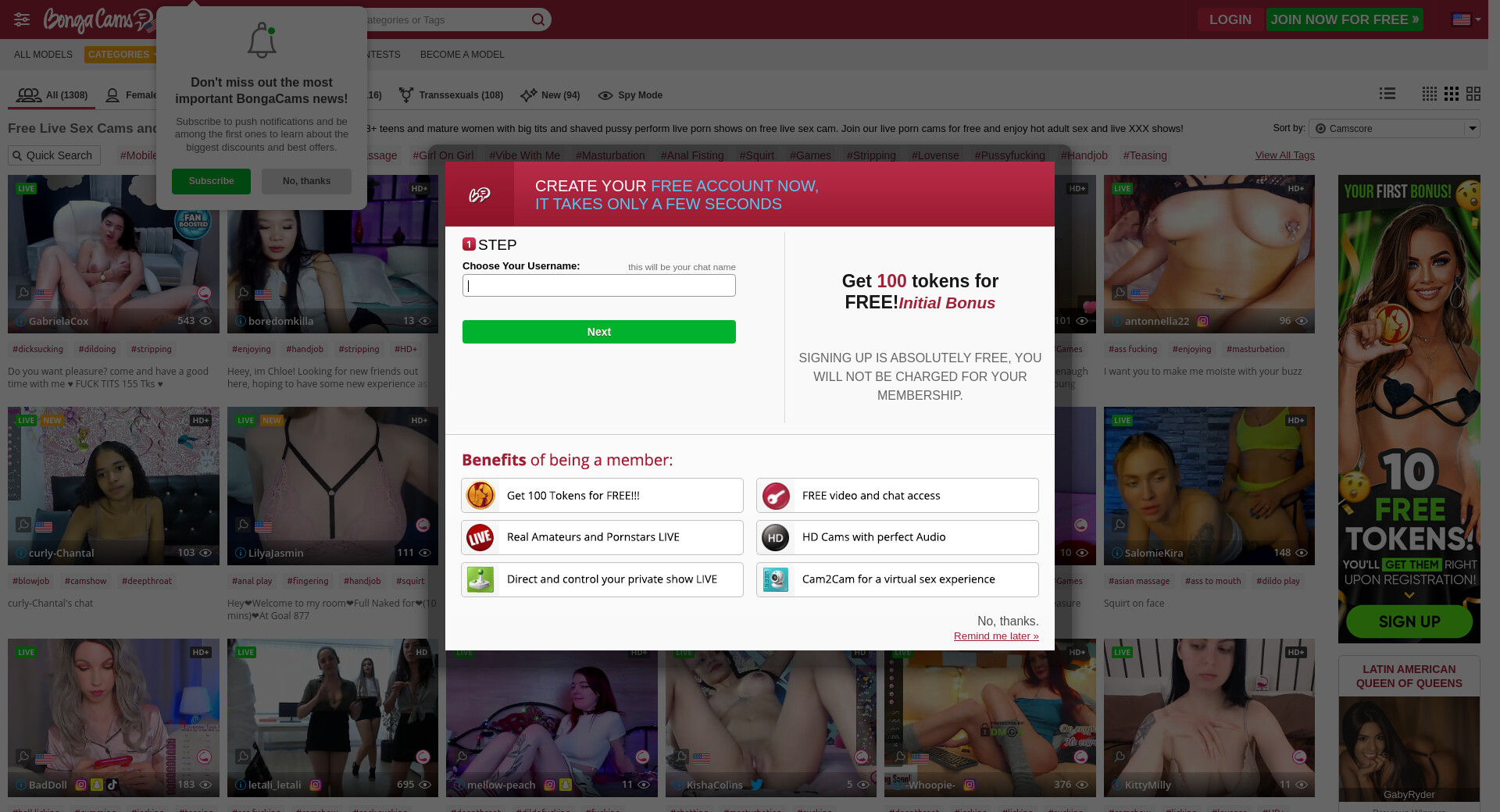Click the Quick Search button
Viewport: 1500px width, 812px height.
click(x=54, y=155)
